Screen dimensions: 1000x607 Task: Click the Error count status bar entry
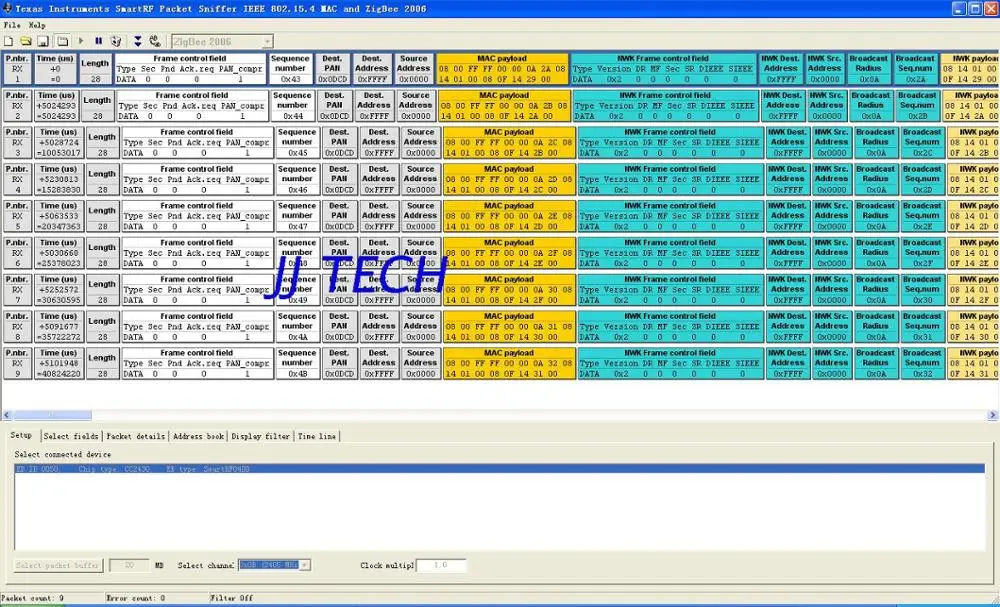(136, 598)
